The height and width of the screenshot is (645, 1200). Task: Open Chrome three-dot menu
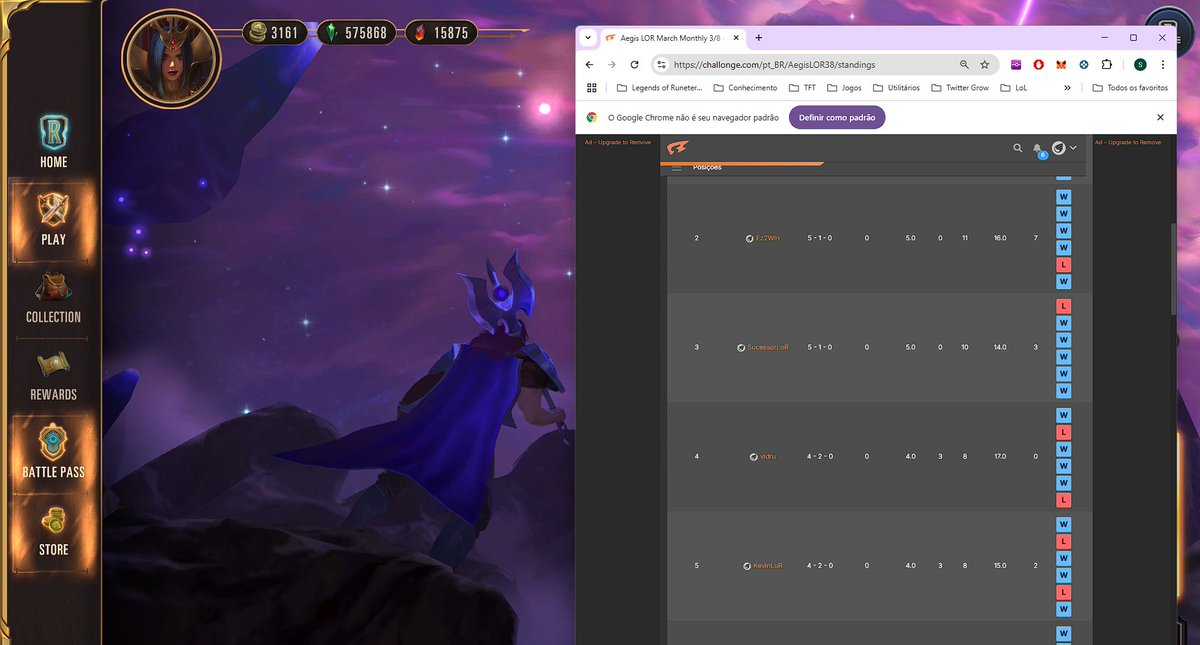coord(1163,64)
